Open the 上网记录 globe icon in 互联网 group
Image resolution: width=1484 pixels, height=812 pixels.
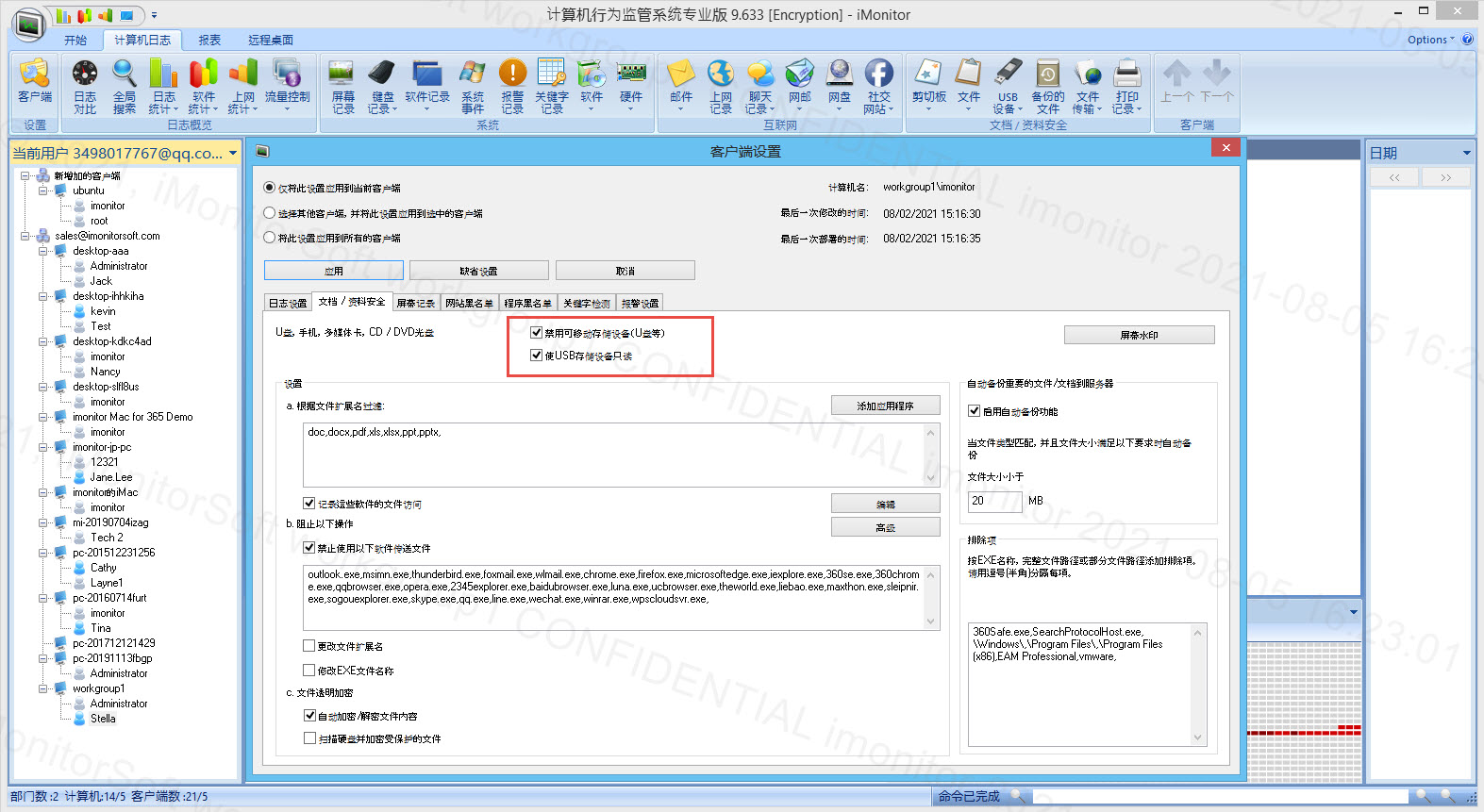click(721, 85)
